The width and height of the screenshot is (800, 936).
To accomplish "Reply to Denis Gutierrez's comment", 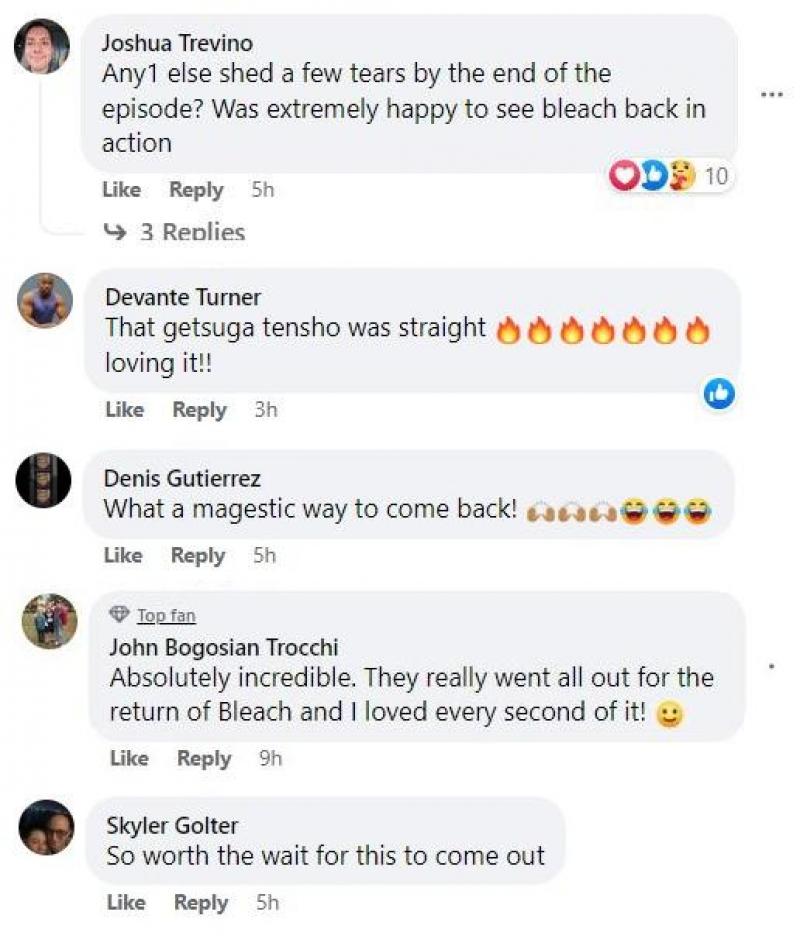I will pos(196,555).
